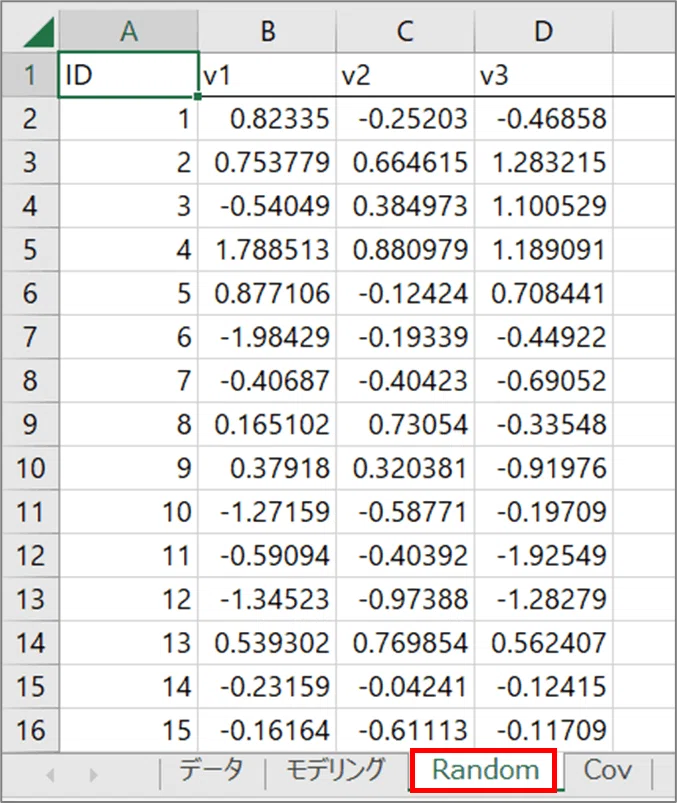
Task: Click cell containing 0.769854
Action: pos(406,643)
